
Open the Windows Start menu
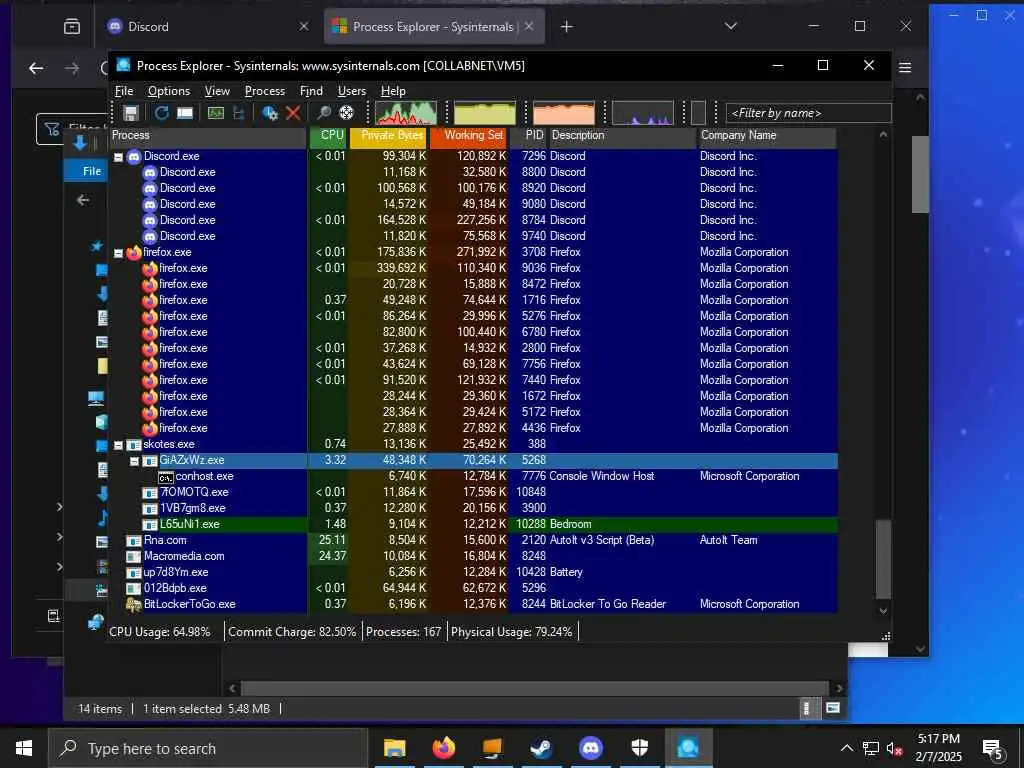24,748
